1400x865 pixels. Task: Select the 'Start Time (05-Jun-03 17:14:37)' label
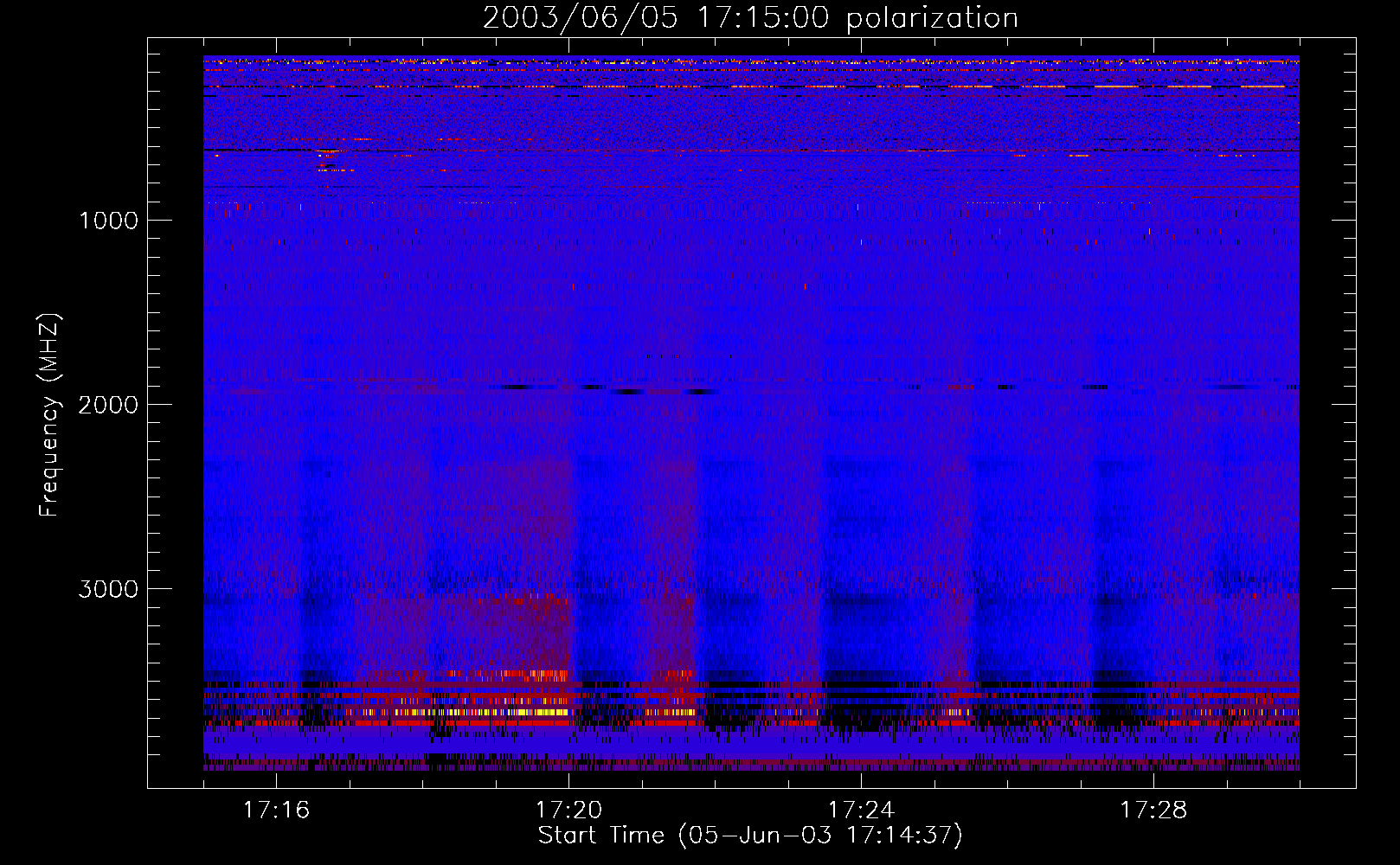tap(750, 836)
